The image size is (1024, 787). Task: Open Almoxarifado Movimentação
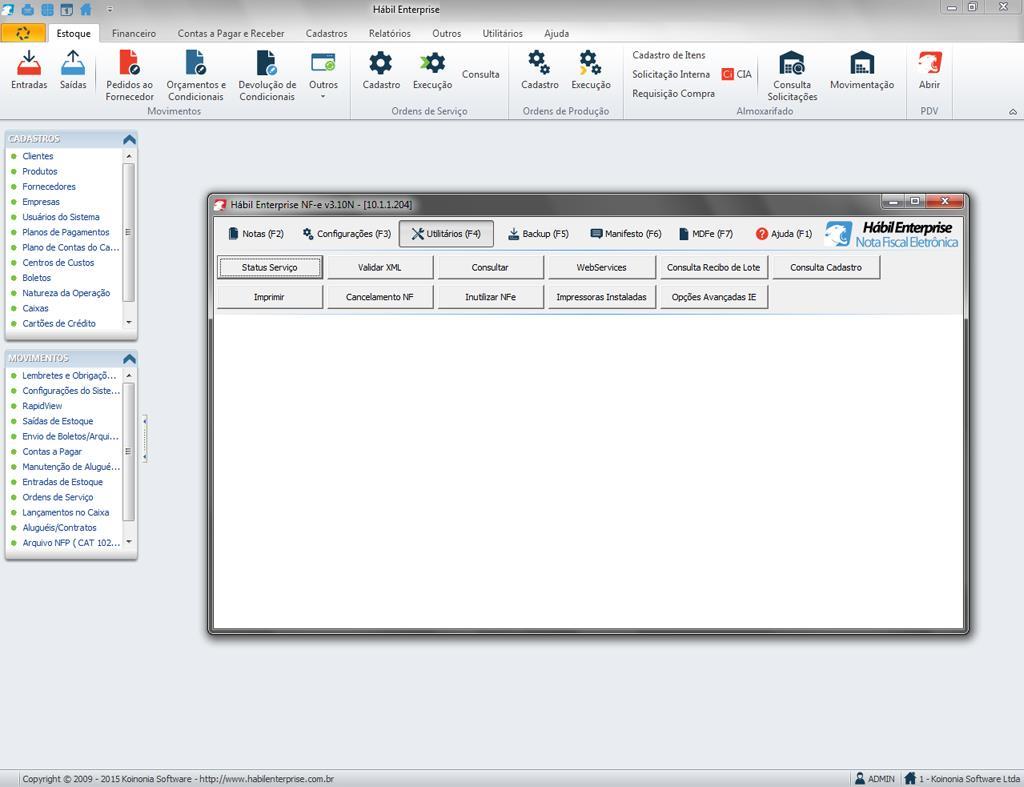point(862,71)
